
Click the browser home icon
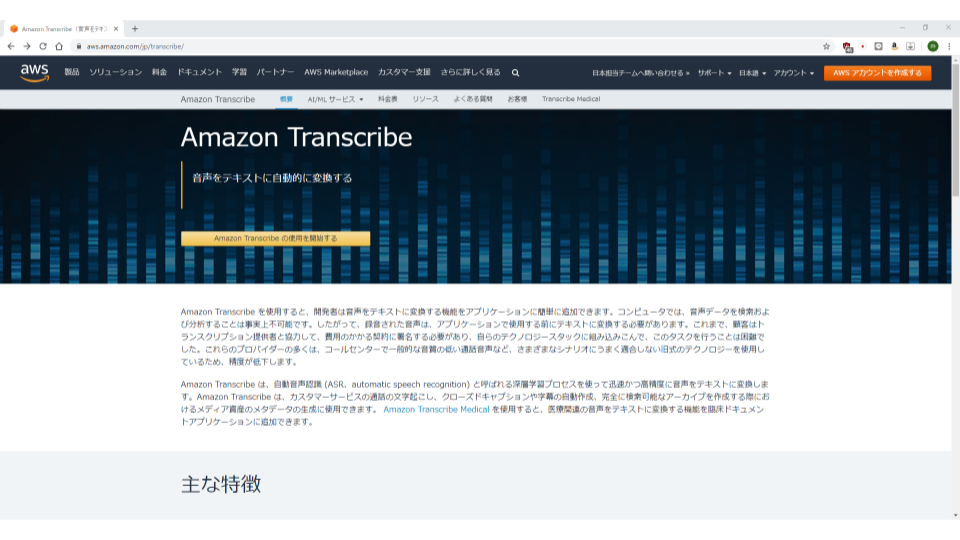pos(59,47)
